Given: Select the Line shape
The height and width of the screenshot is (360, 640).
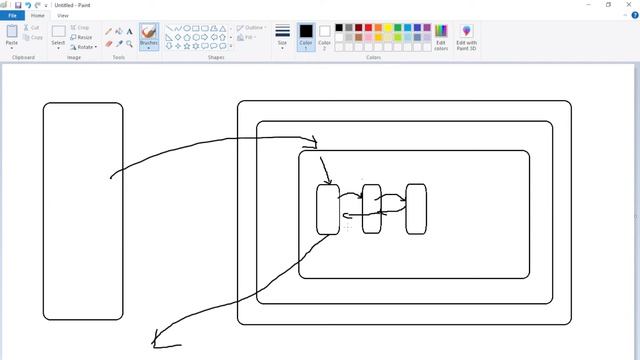Looking at the screenshot, I should point(169,28).
